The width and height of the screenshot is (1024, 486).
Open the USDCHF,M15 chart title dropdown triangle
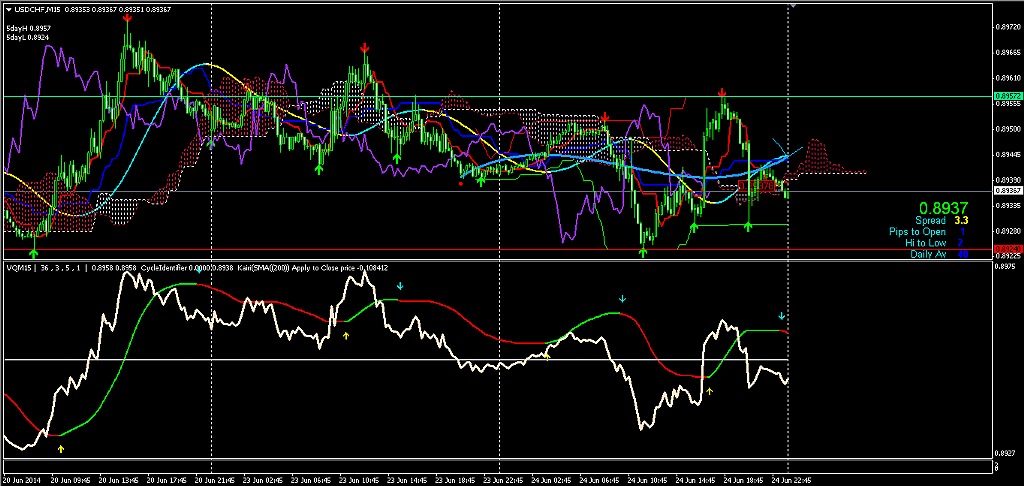[x=8, y=9]
